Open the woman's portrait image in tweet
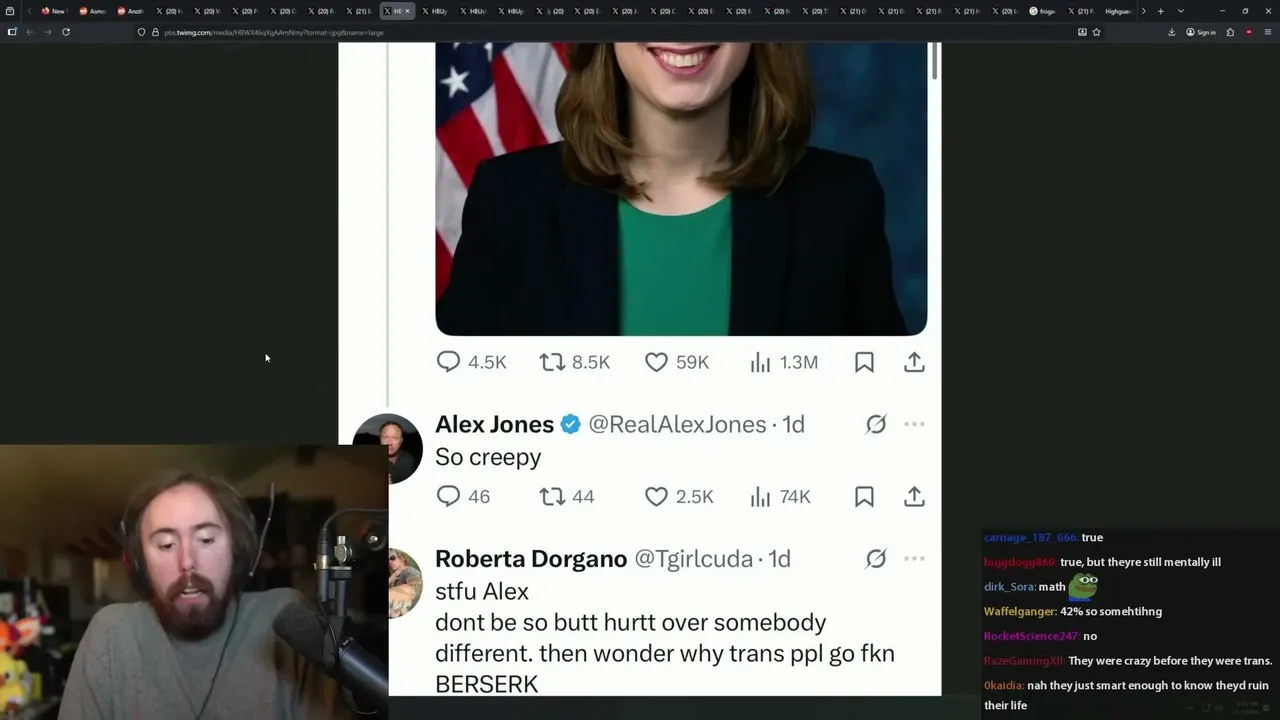 681,189
